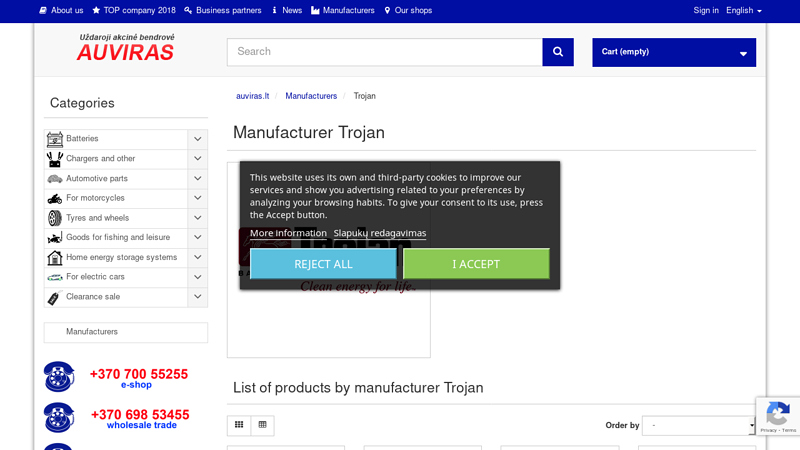Open Clearance sale category link
Viewport: 800px width, 450px height.
(x=93, y=297)
